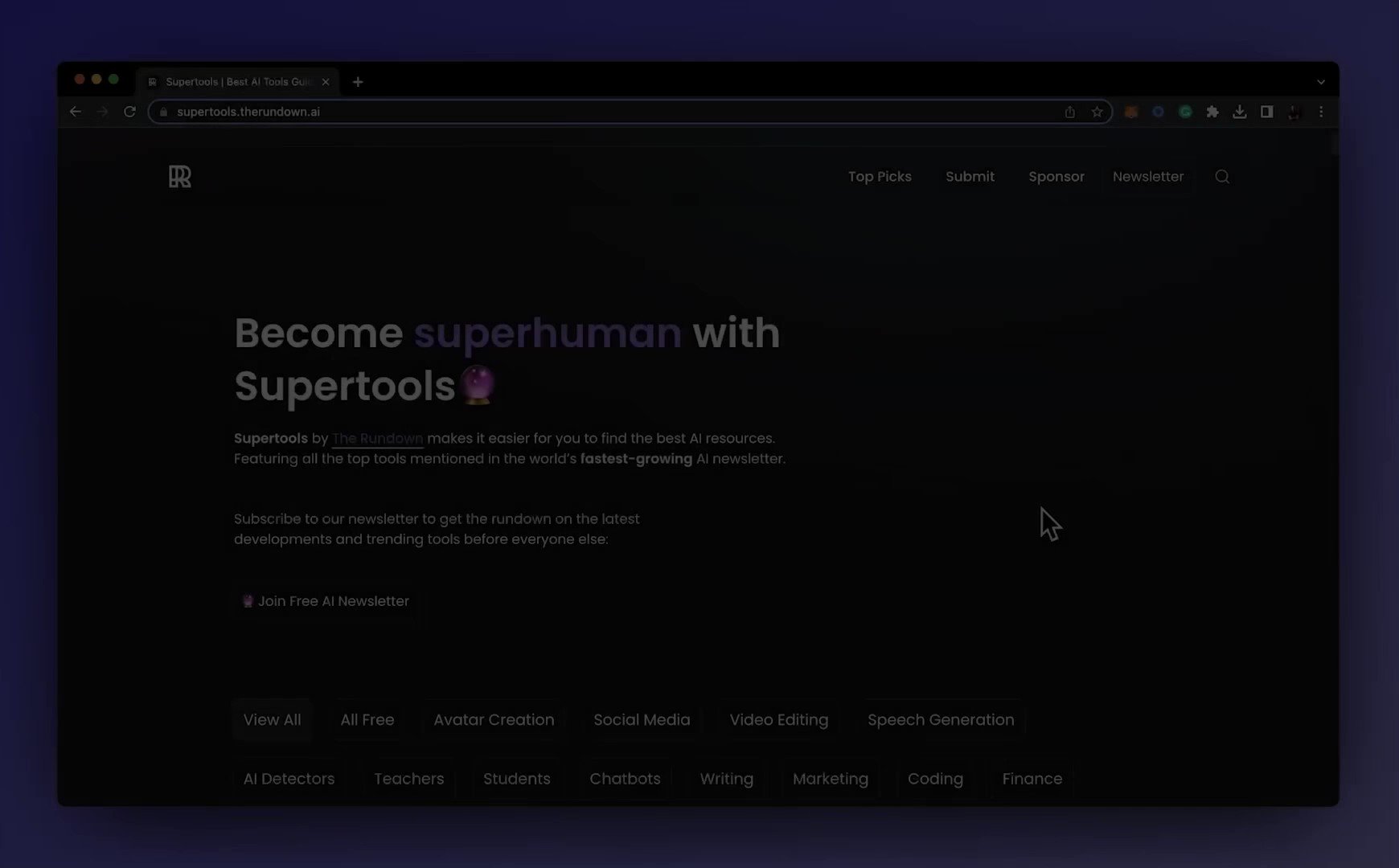Click the padlock icon in the address bar

click(x=162, y=112)
